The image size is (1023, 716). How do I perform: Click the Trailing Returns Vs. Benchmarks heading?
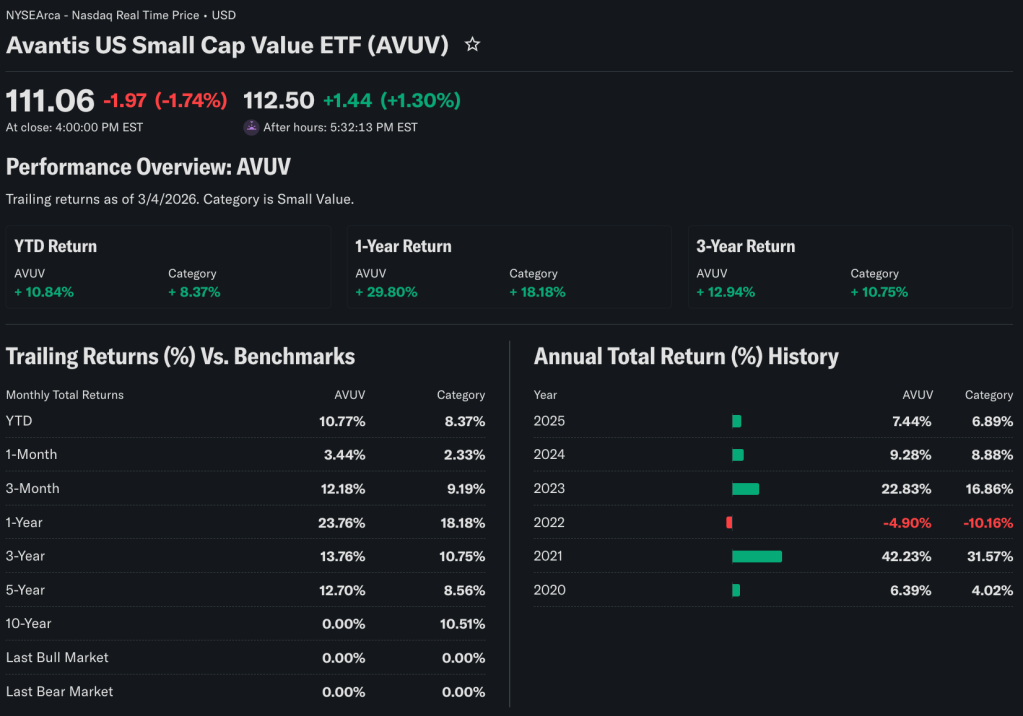pos(181,356)
